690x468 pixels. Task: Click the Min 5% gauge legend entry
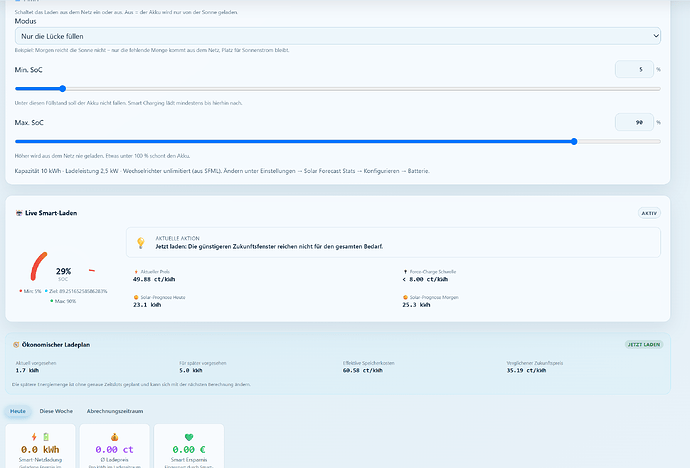point(30,291)
